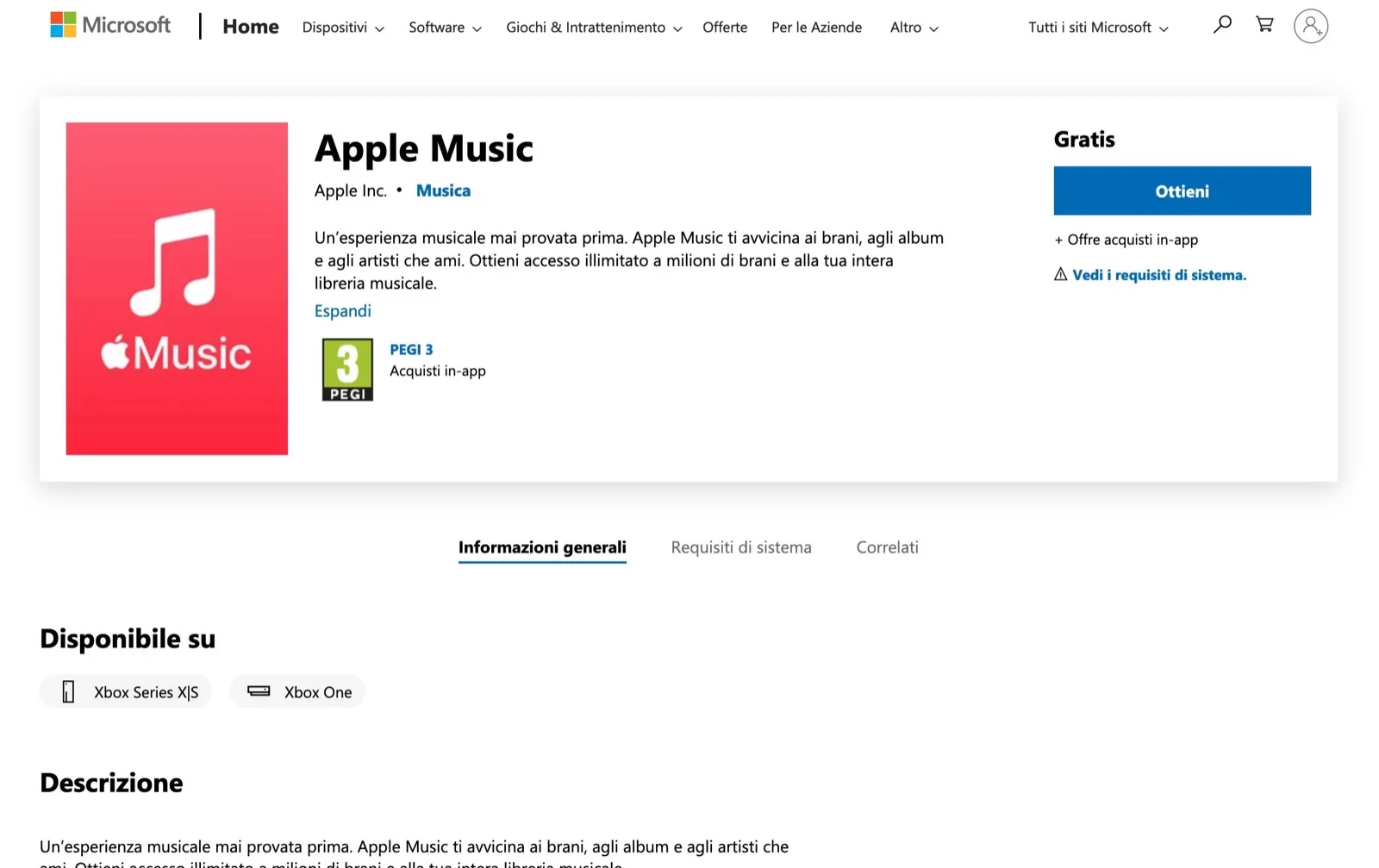Open Tutti i siti Microsoft menu
This screenshot has width=1379, height=868.
[x=1098, y=28]
